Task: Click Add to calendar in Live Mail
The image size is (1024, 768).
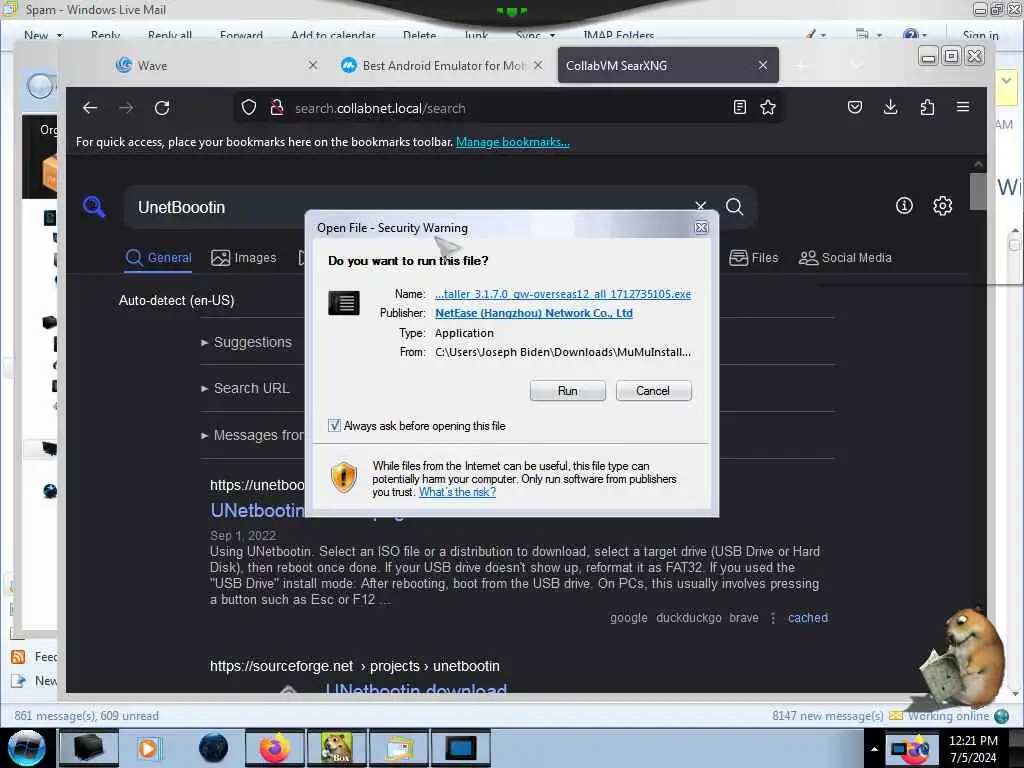Action: [x=333, y=35]
